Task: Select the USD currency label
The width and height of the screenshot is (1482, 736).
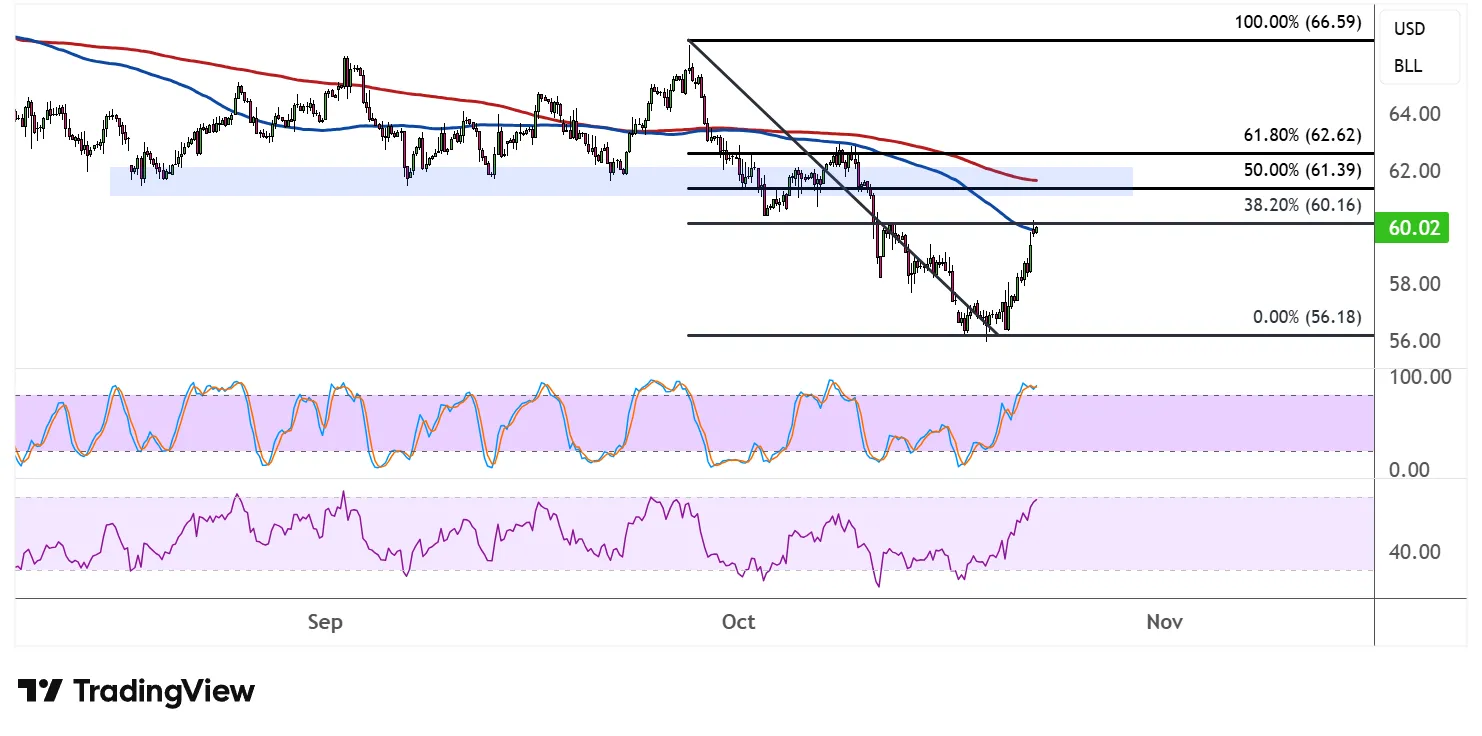Action: (x=1409, y=29)
